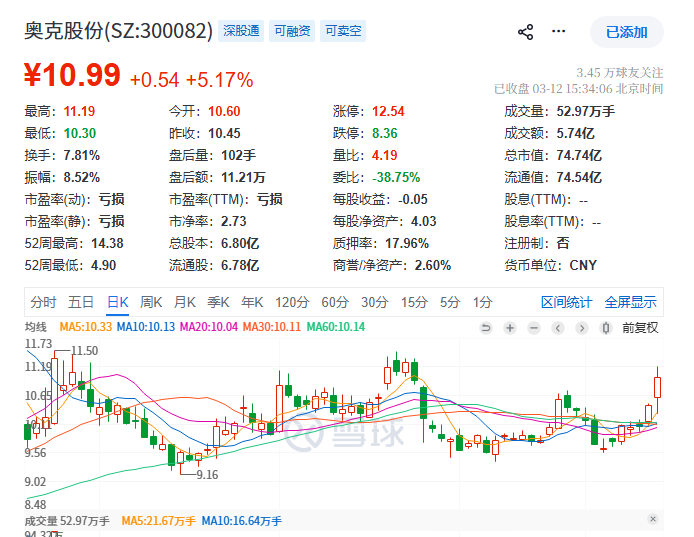Click the volume MA10:16.64万手 label
The height and width of the screenshot is (537, 694).
(242, 521)
